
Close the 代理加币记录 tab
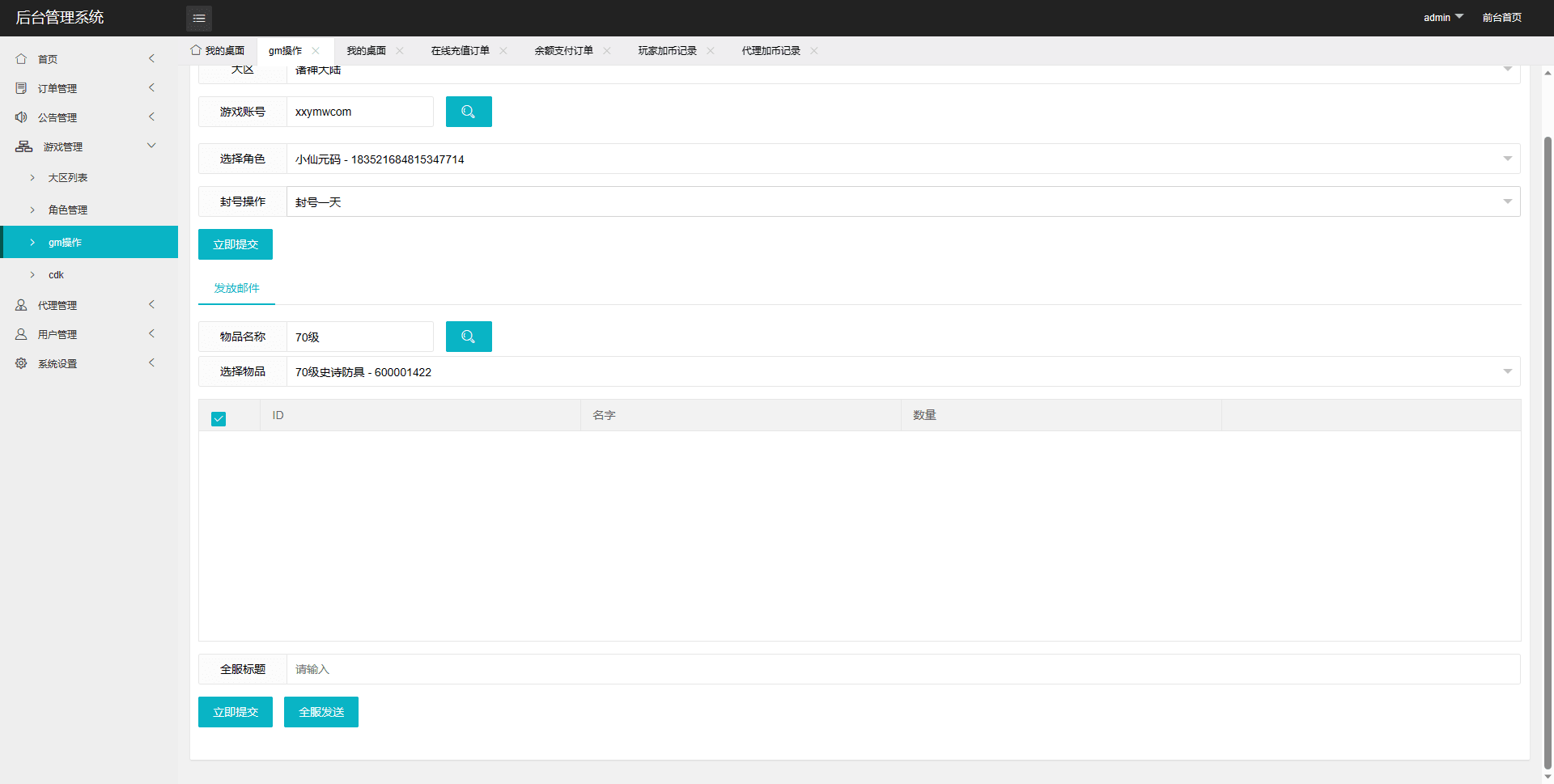814,50
